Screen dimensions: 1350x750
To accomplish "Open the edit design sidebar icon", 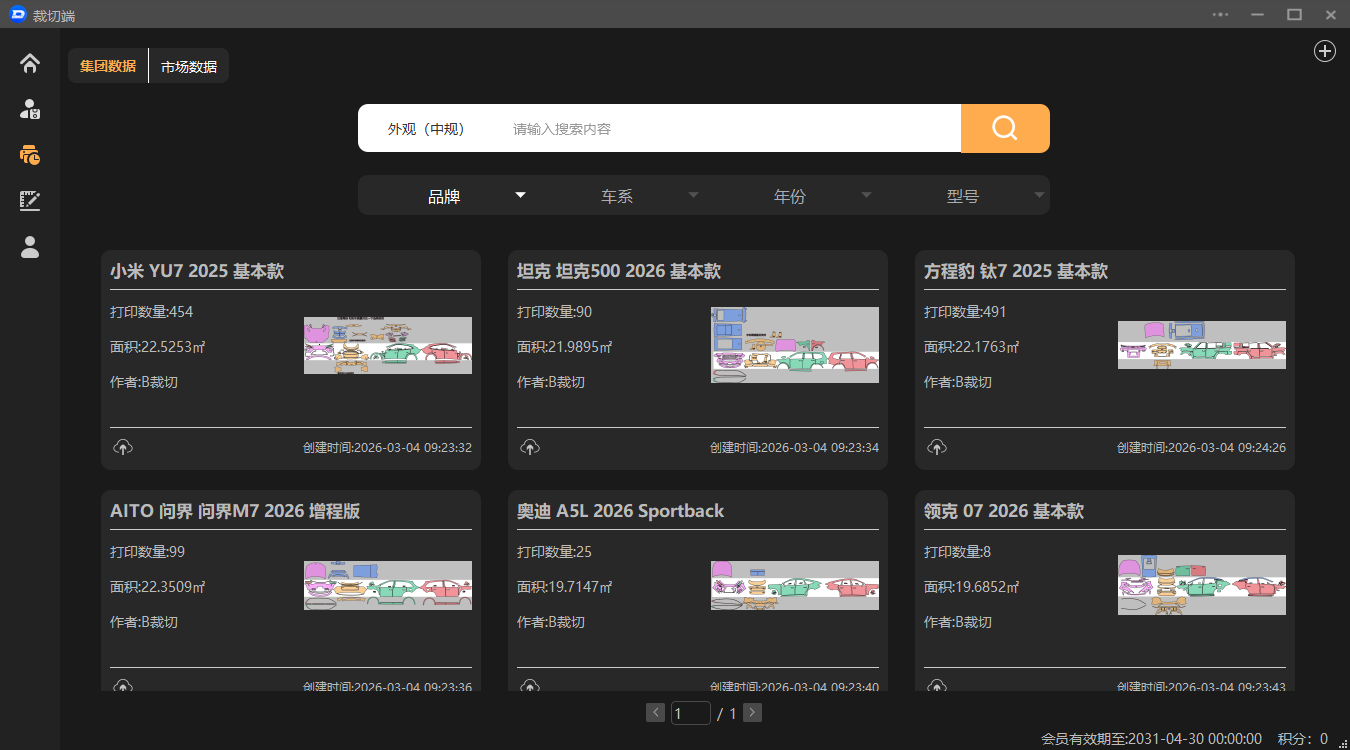I will tap(30, 201).
